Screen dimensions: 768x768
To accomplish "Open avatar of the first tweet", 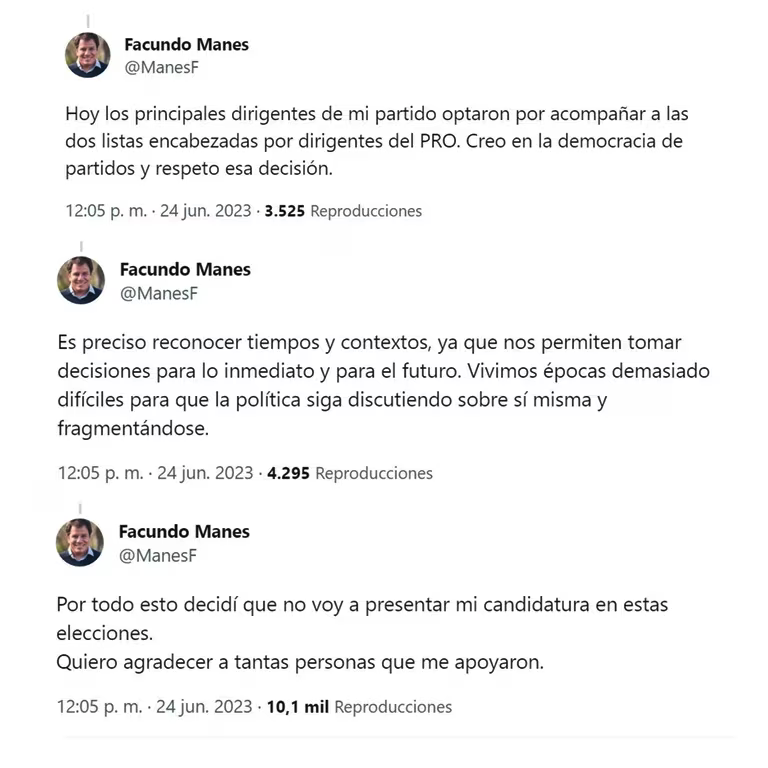I will pos(88,55).
